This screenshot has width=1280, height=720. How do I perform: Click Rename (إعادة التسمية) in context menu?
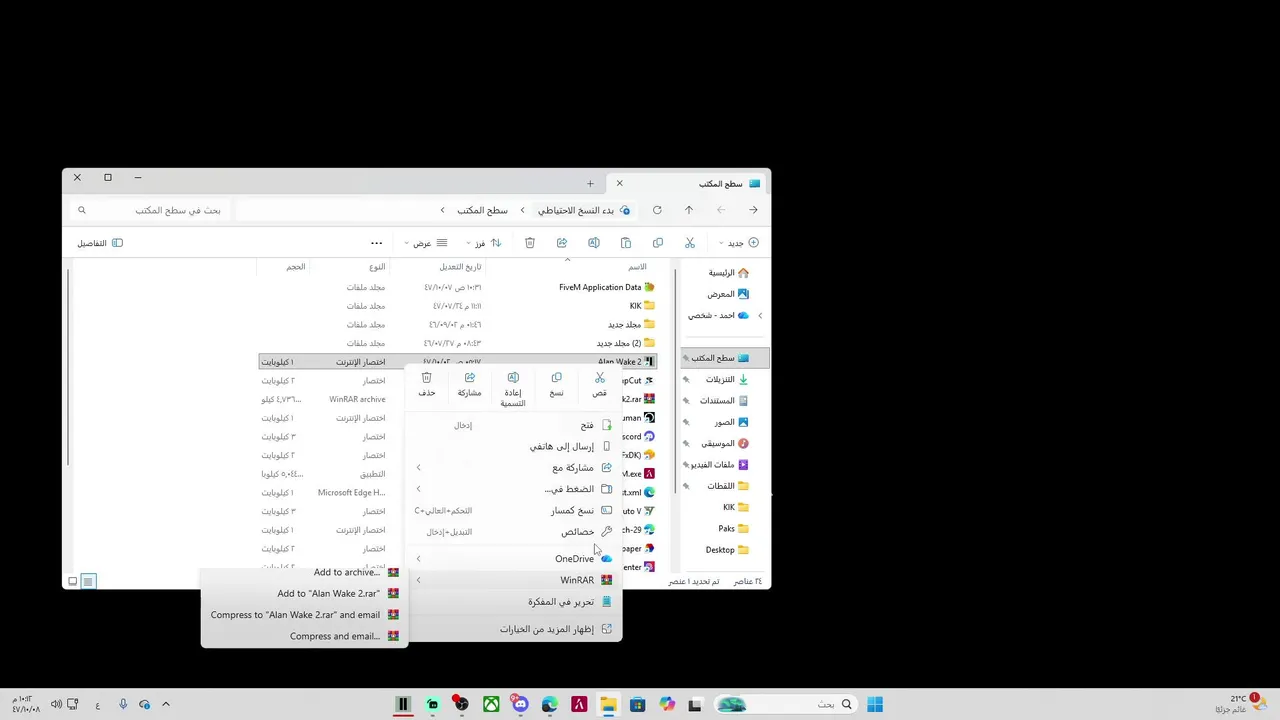pos(513,389)
